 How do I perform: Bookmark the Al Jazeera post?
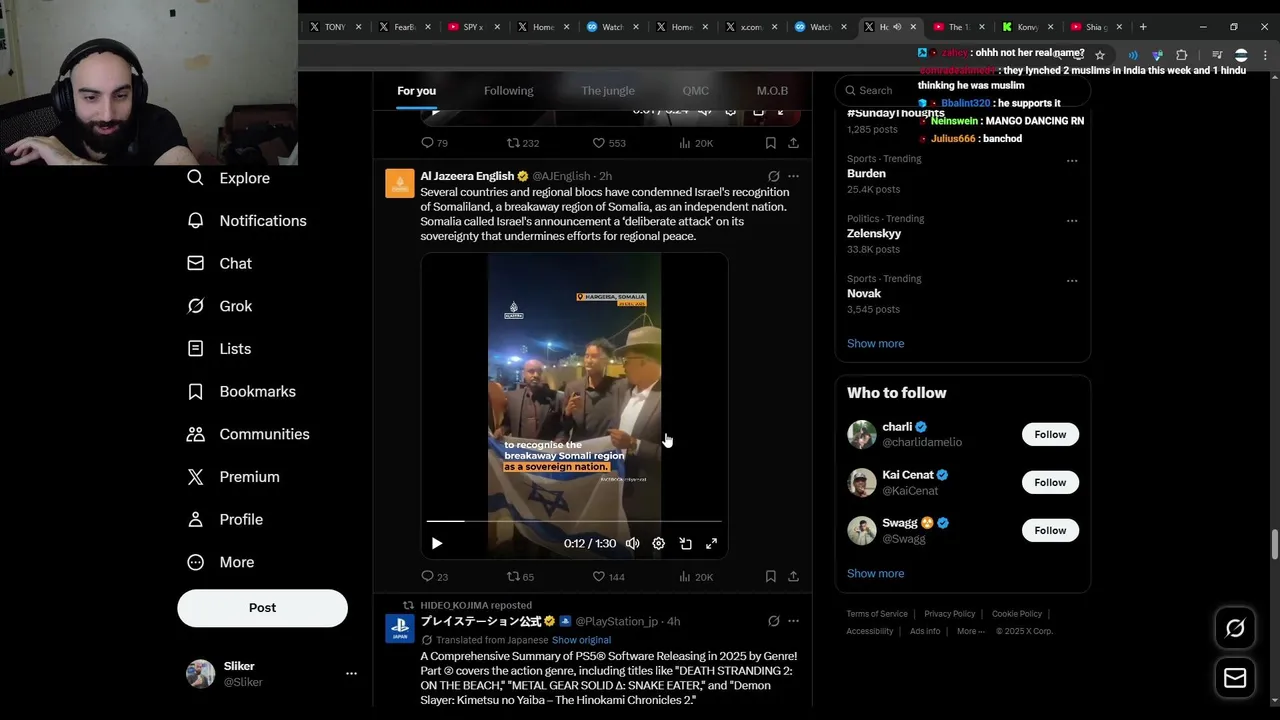coord(770,577)
